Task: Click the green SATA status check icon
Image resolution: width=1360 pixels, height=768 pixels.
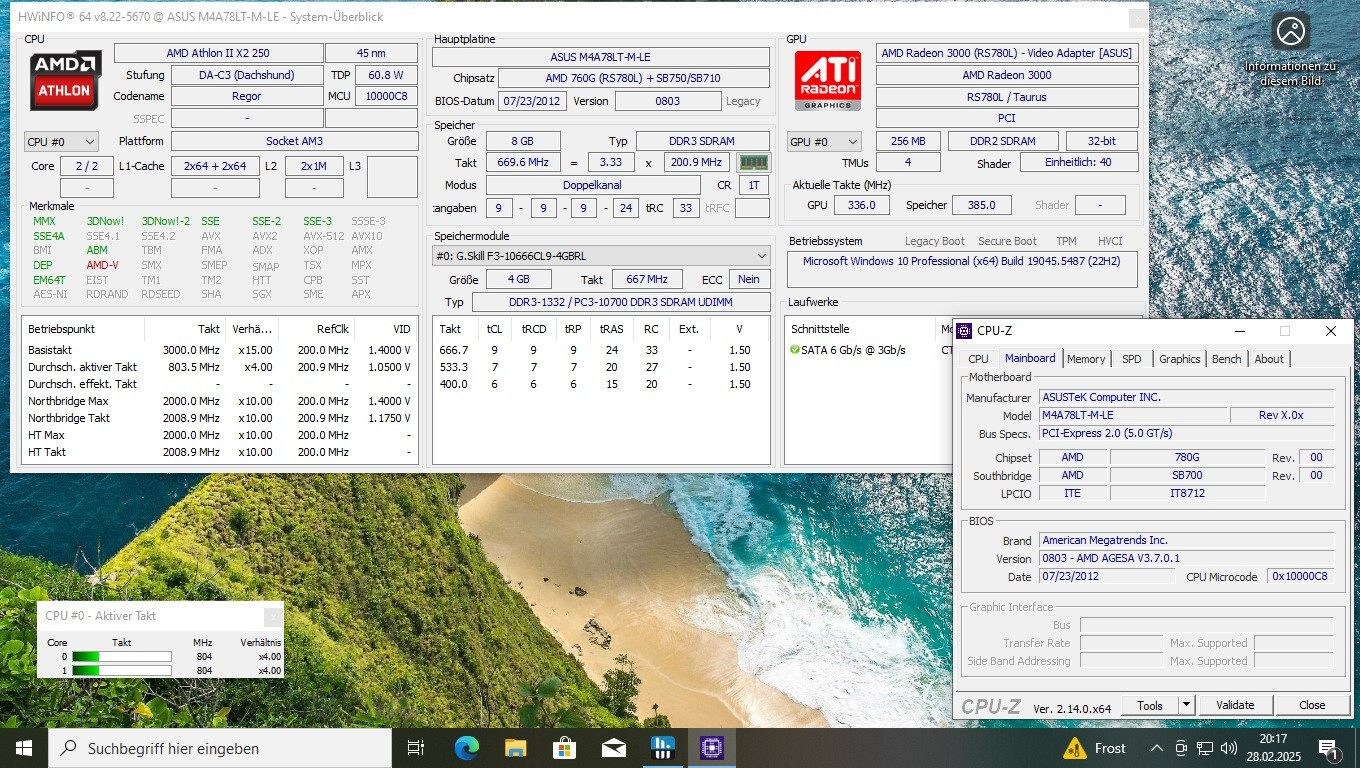Action: pos(795,350)
